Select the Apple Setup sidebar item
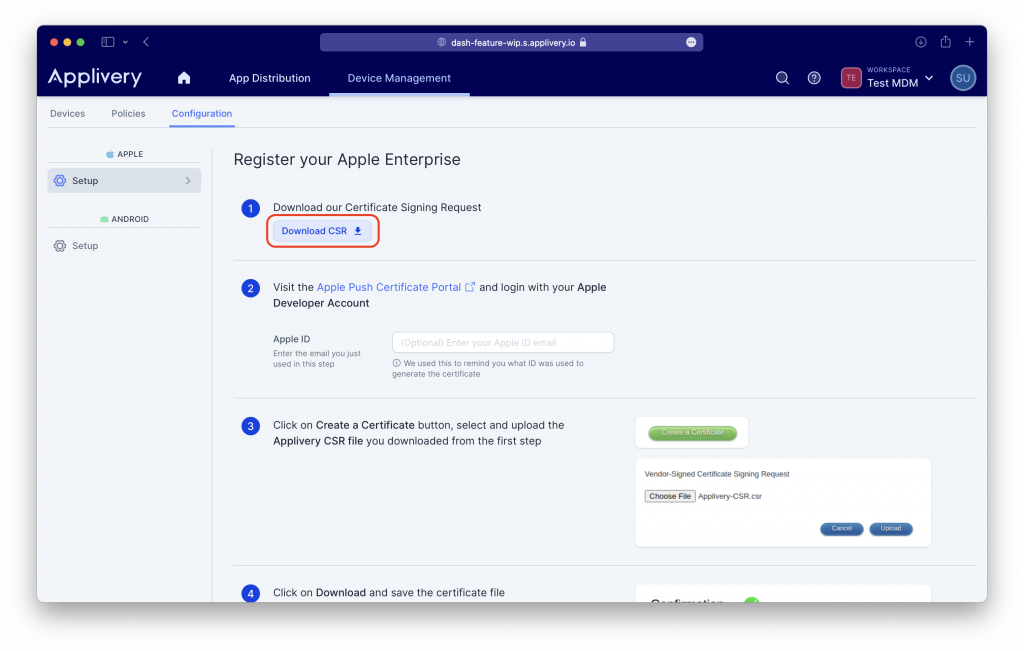 pos(124,181)
